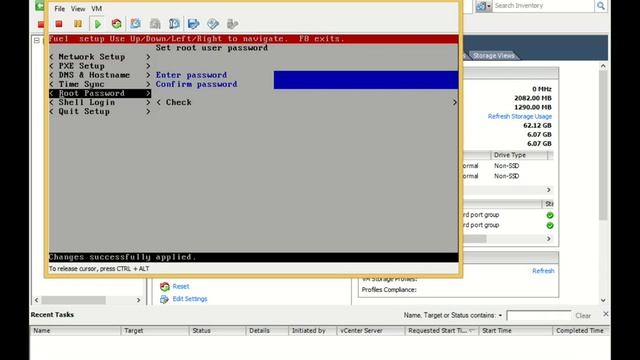Screen dimensions: 640x360
Task: Click the Clear button in Recent Tasks
Action: [583, 316]
